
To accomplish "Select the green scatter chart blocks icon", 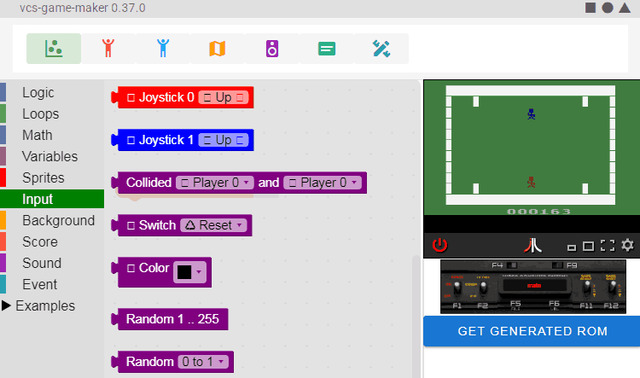I will [x=53, y=49].
